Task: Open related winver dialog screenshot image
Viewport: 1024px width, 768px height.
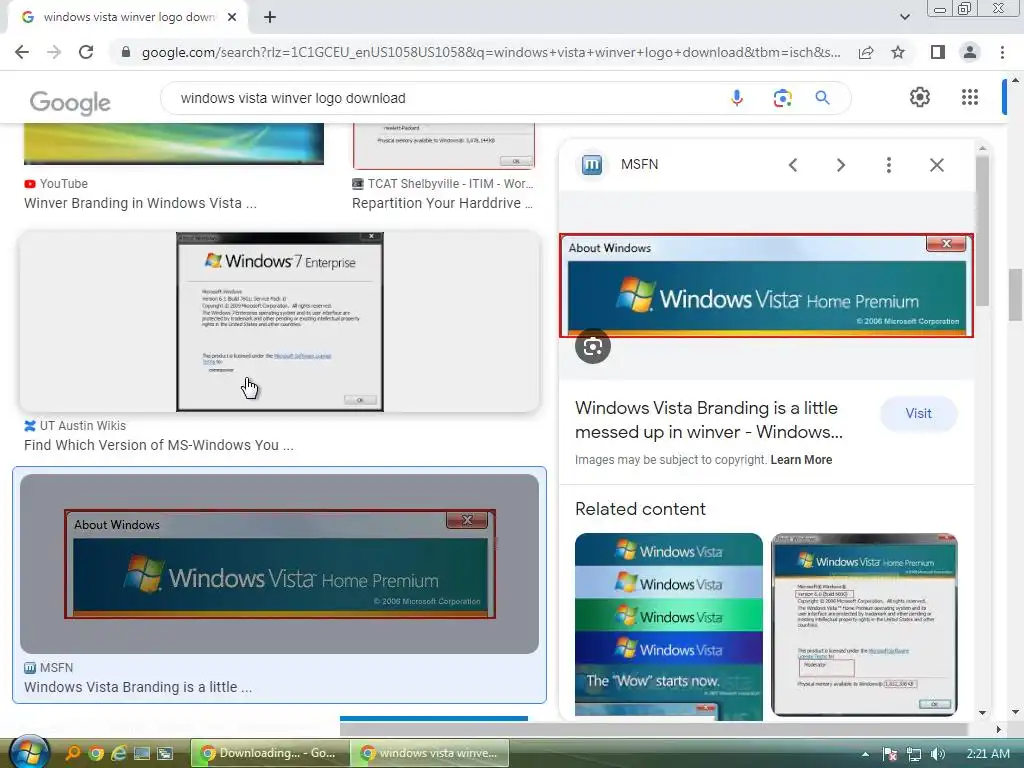Action: [x=864, y=625]
